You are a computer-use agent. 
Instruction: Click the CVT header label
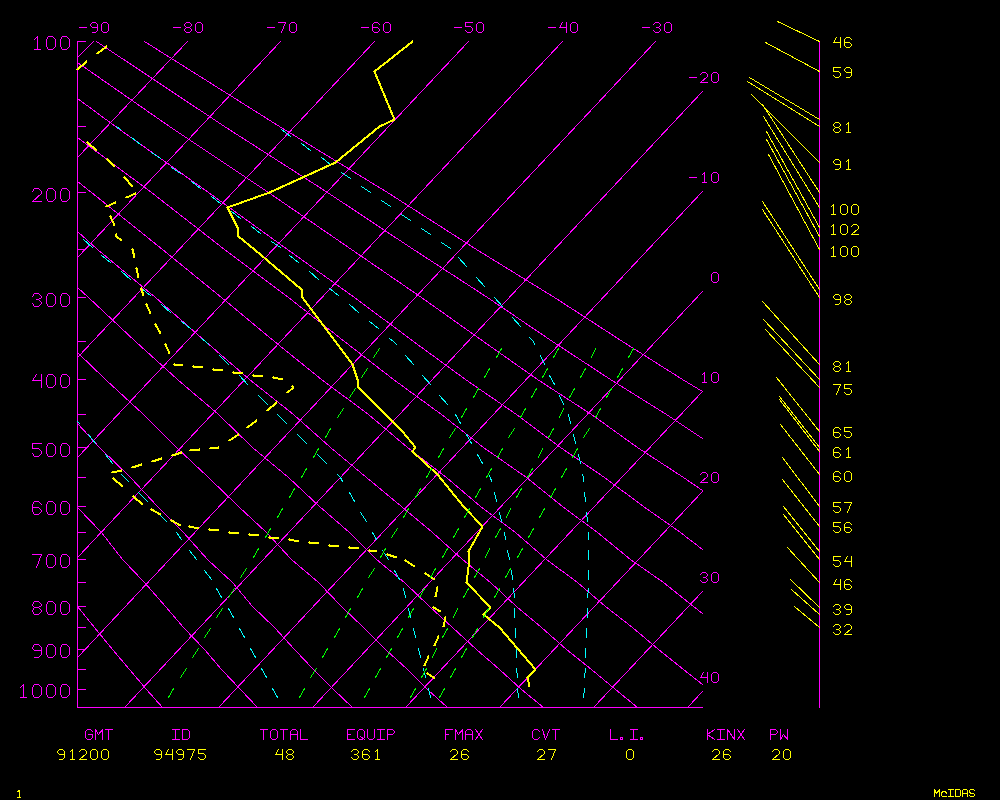(545, 735)
